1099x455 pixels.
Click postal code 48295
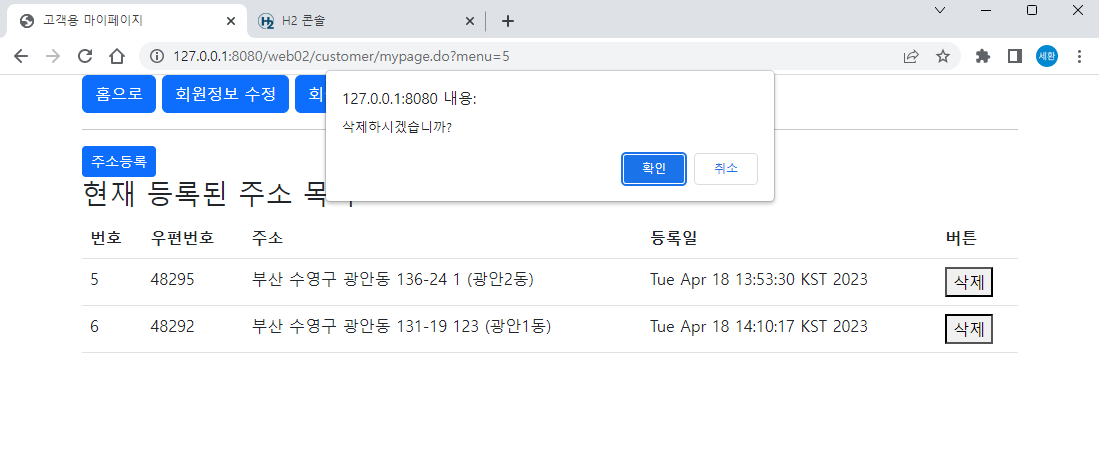point(172,280)
